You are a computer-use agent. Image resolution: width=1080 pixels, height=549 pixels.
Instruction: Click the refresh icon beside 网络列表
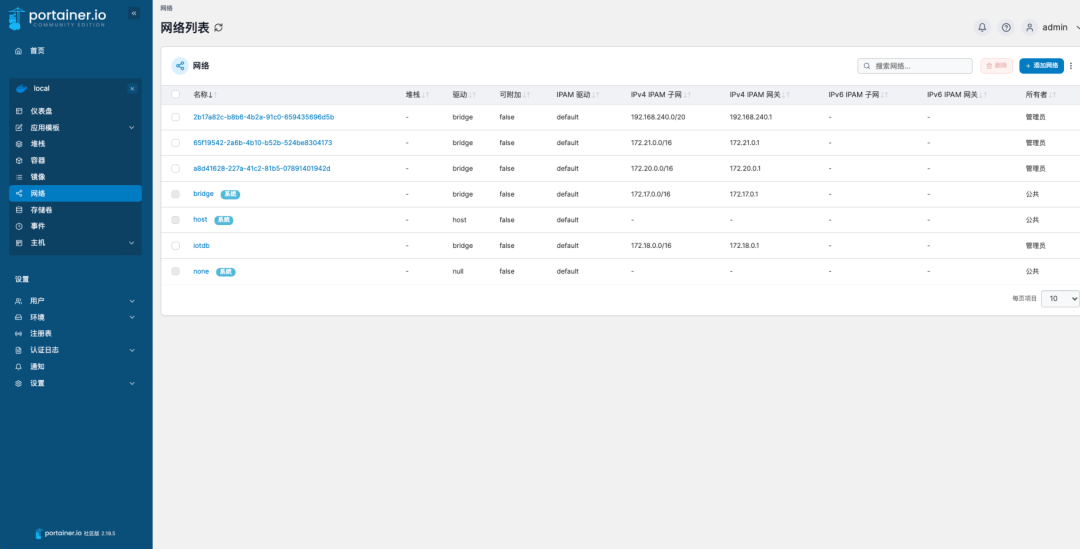click(219, 28)
